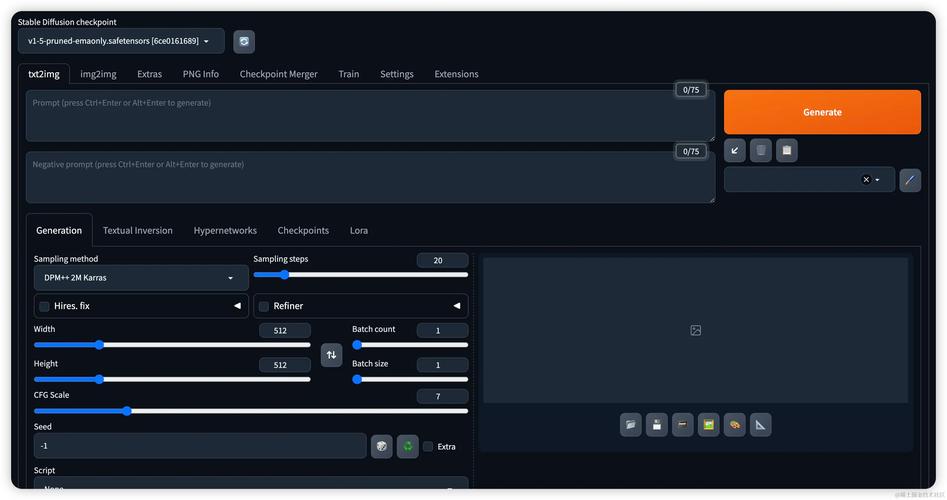Click the CFG Scale value box

click(x=442, y=396)
